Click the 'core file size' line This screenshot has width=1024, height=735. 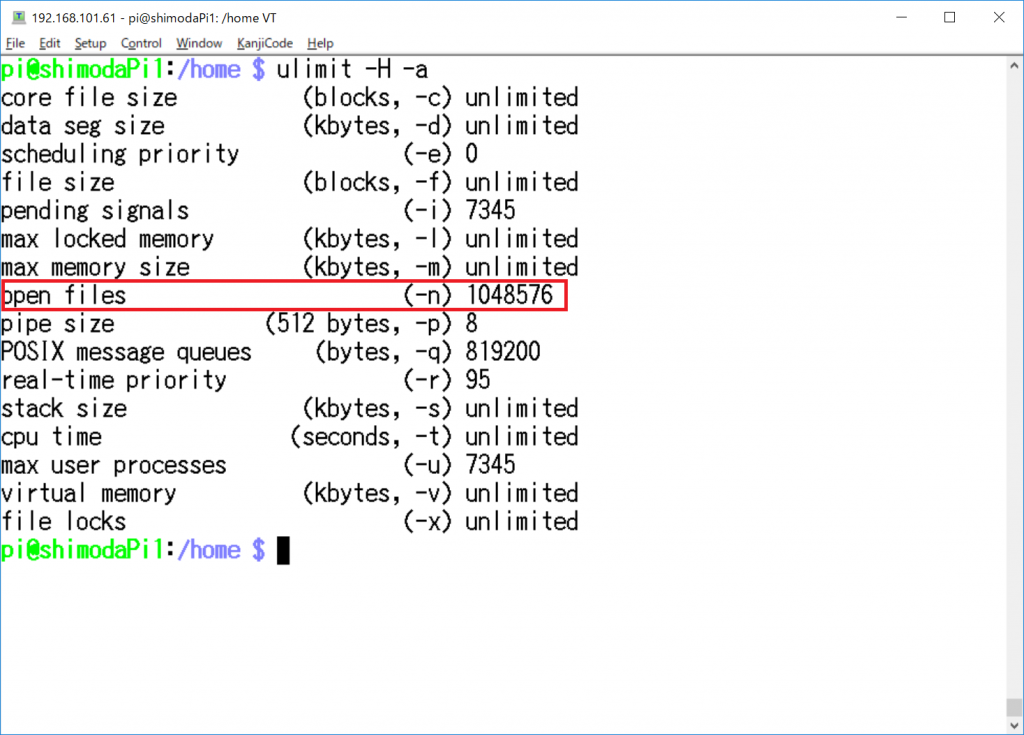(290, 98)
